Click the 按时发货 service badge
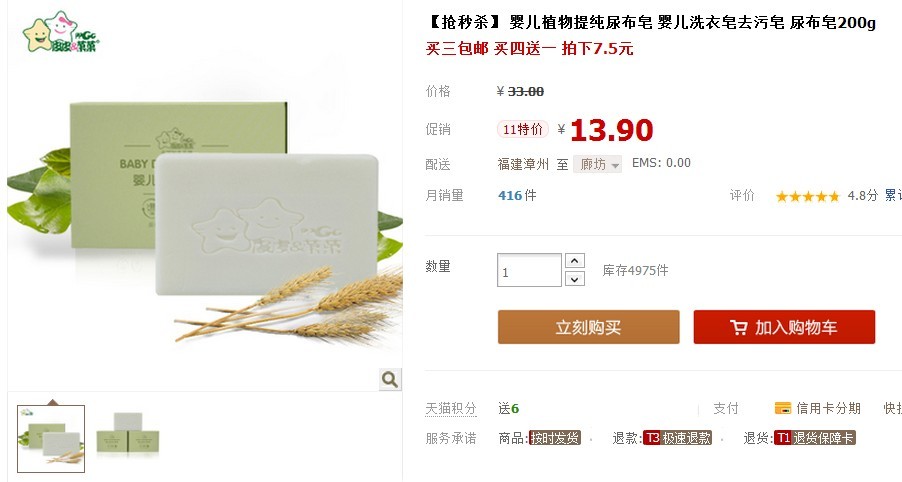Image resolution: width=902 pixels, height=482 pixels. pos(555,438)
